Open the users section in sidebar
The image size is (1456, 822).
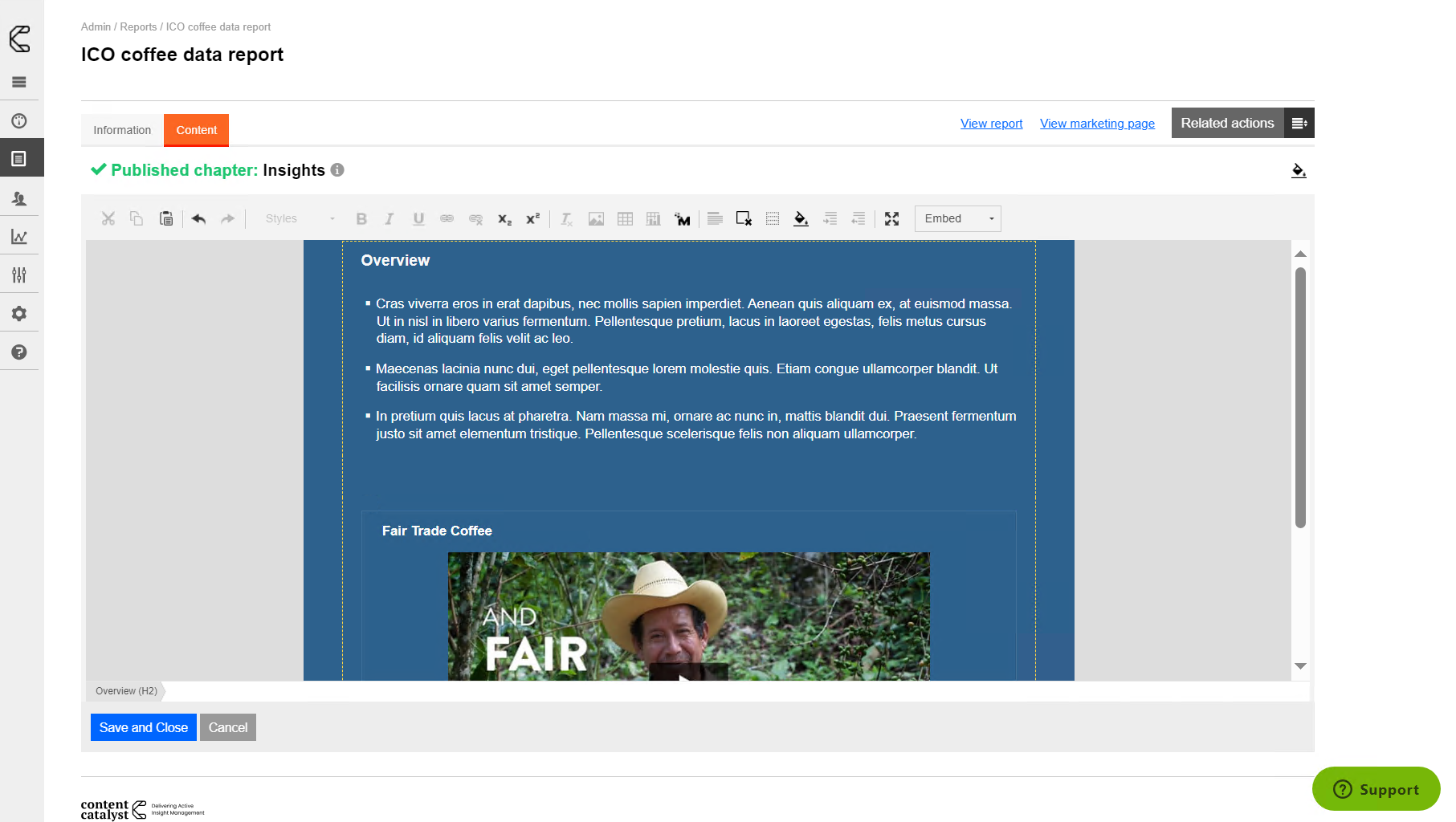(x=19, y=198)
